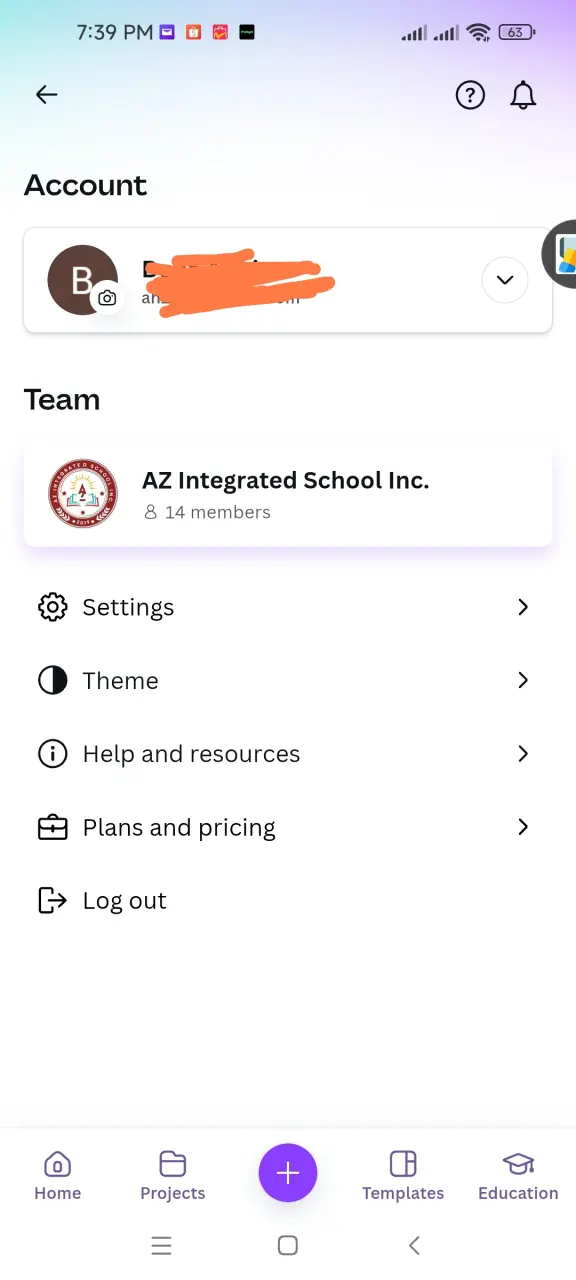Click the Log out door icon
Image resolution: width=576 pixels, height=1280 pixels.
click(x=52, y=901)
